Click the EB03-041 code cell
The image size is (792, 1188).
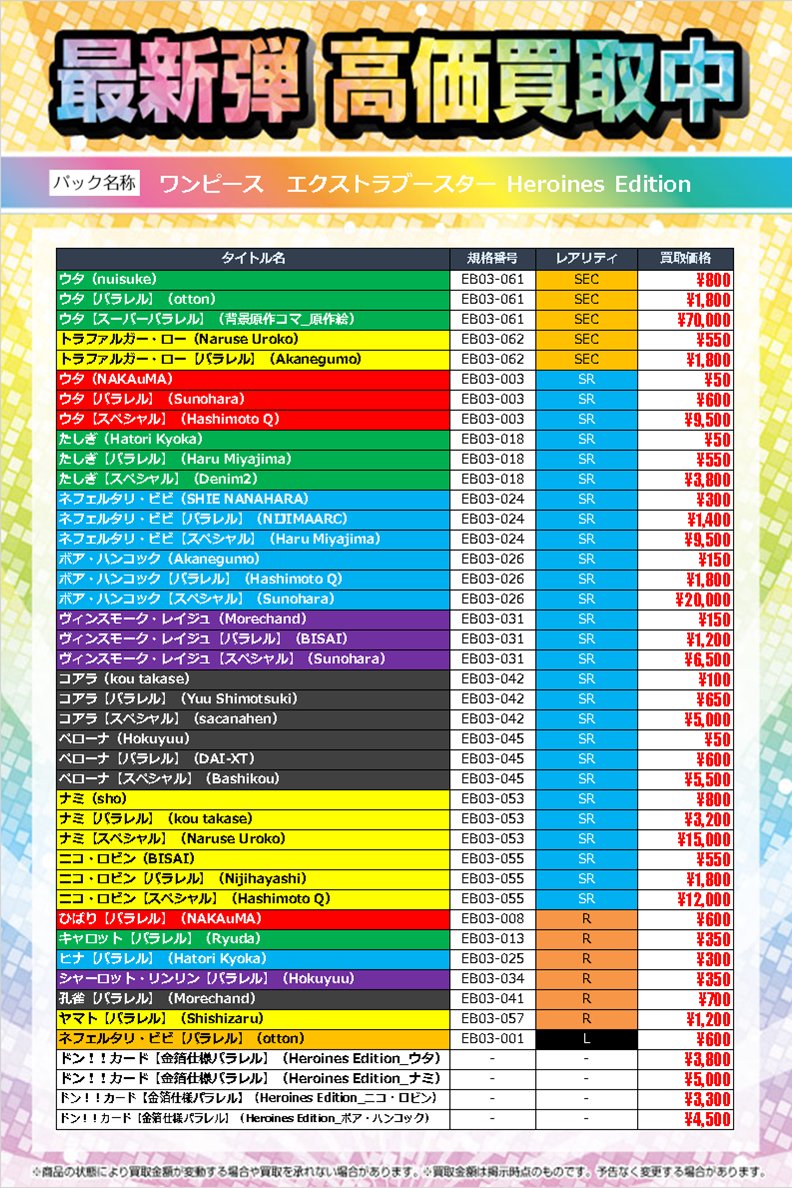pyautogui.click(x=493, y=999)
